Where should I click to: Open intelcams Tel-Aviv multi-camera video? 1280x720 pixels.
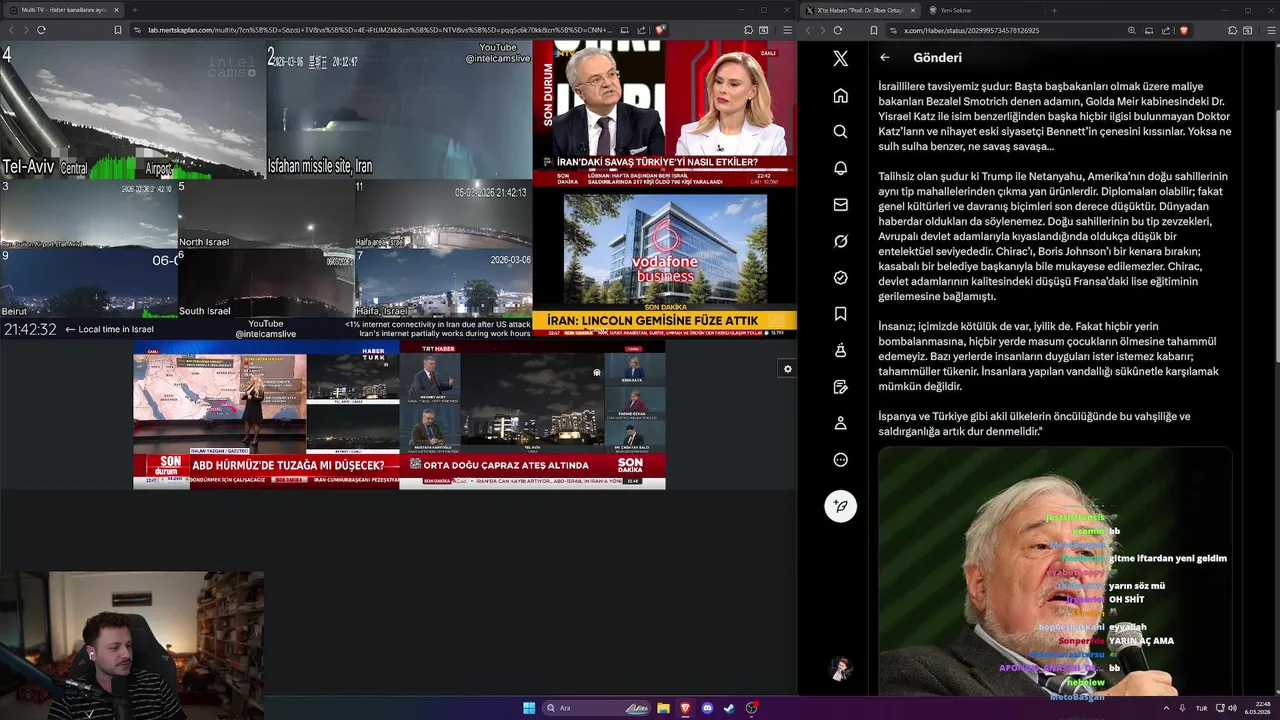pyautogui.click(x=265, y=190)
